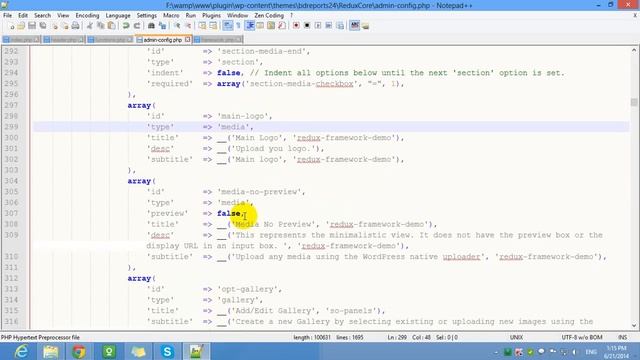640x360 pixels.
Task: Click 'PHP Hypertext Preprocessor file' status text
Action: (40, 338)
